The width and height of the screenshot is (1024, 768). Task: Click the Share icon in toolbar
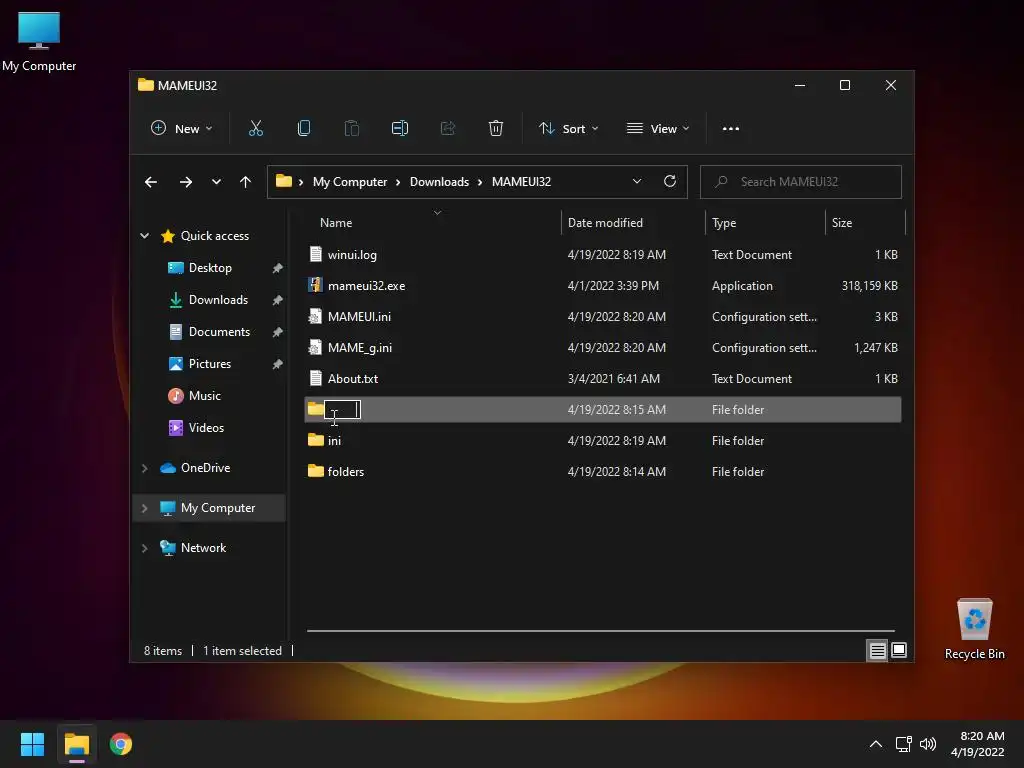click(x=447, y=129)
